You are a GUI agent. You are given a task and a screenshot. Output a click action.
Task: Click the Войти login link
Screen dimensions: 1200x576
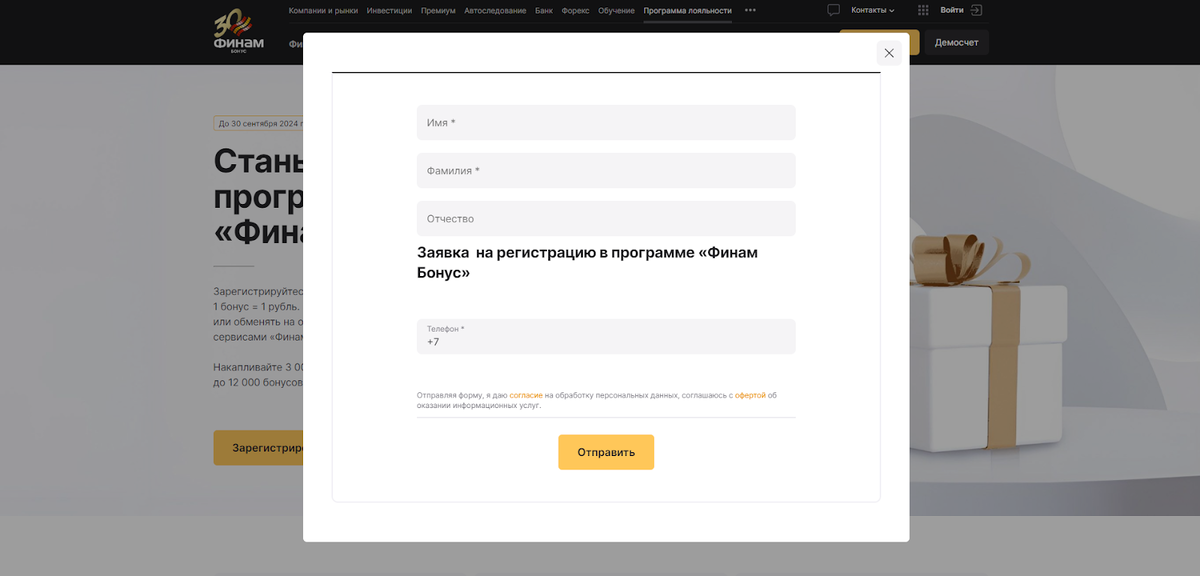pyautogui.click(x=952, y=10)
